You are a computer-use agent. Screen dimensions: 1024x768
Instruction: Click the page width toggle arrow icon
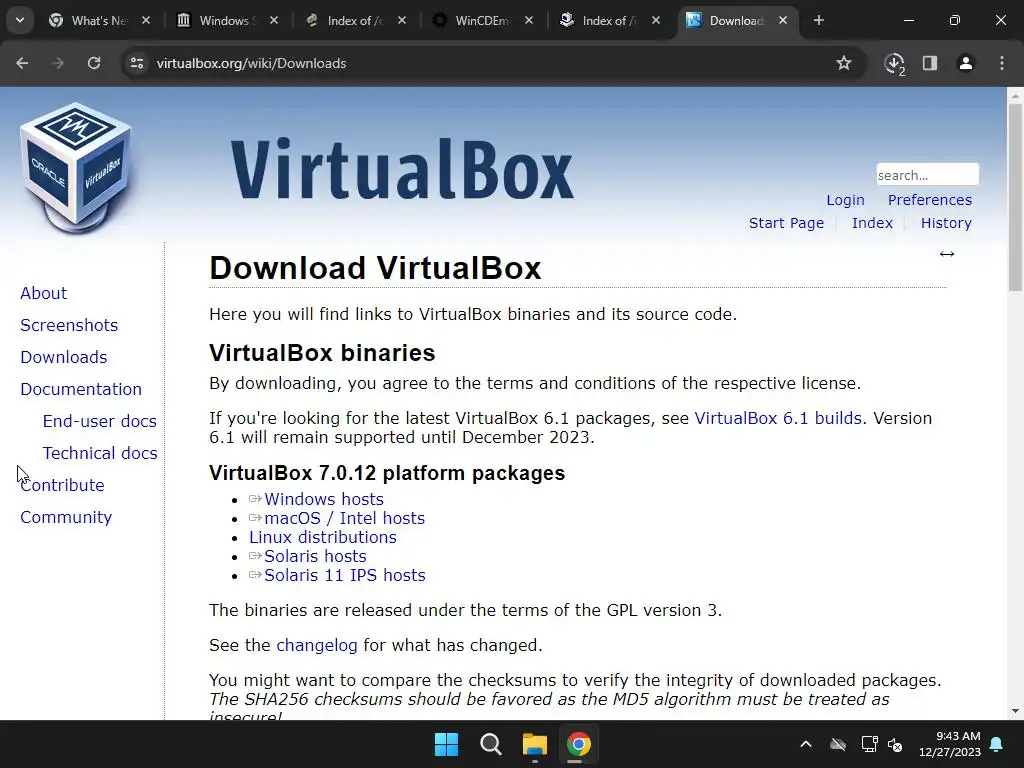[x=947, y=254]
